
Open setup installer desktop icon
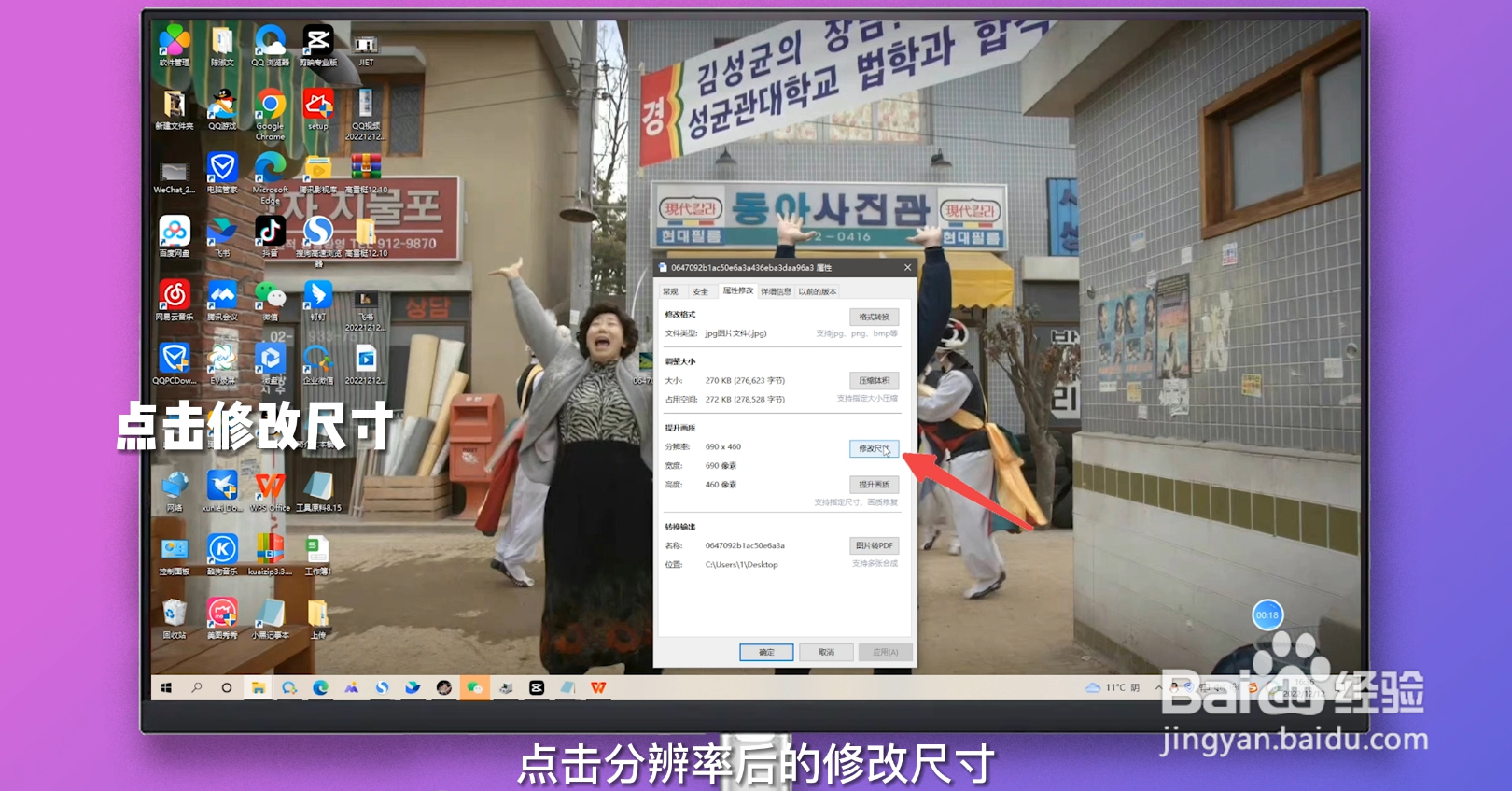coord(318,110)
